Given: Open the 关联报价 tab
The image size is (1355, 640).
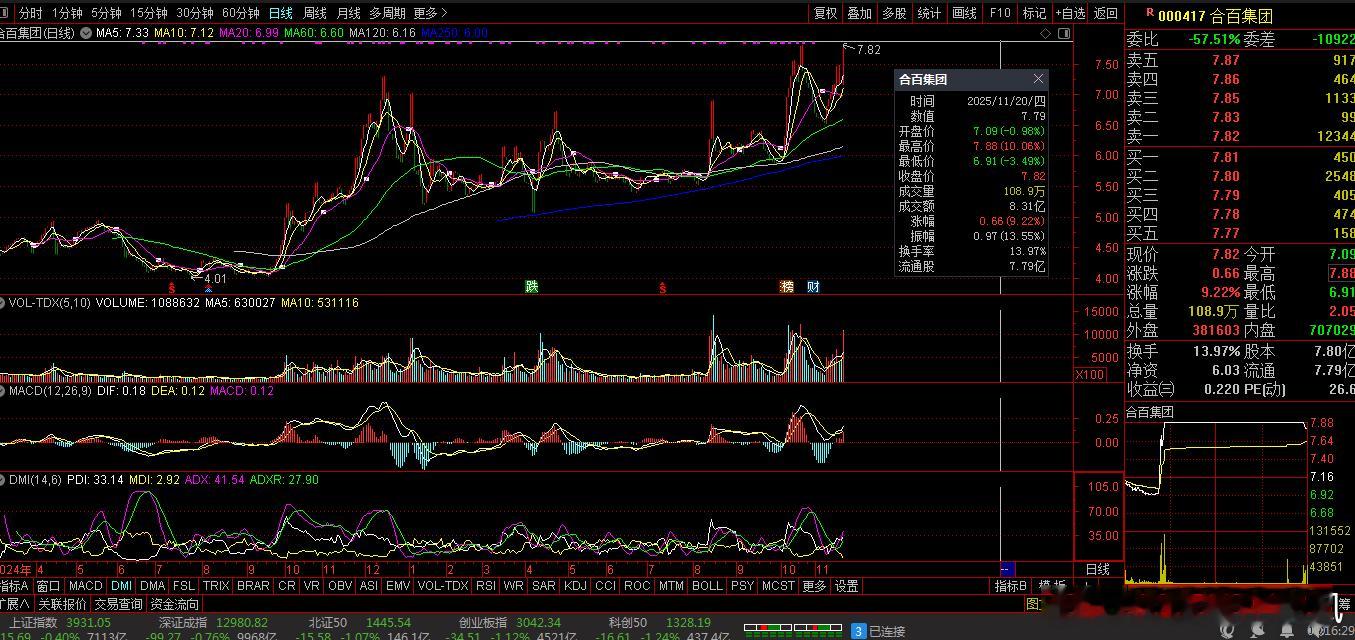Looking at the screenshot, I should click(62, 604).
